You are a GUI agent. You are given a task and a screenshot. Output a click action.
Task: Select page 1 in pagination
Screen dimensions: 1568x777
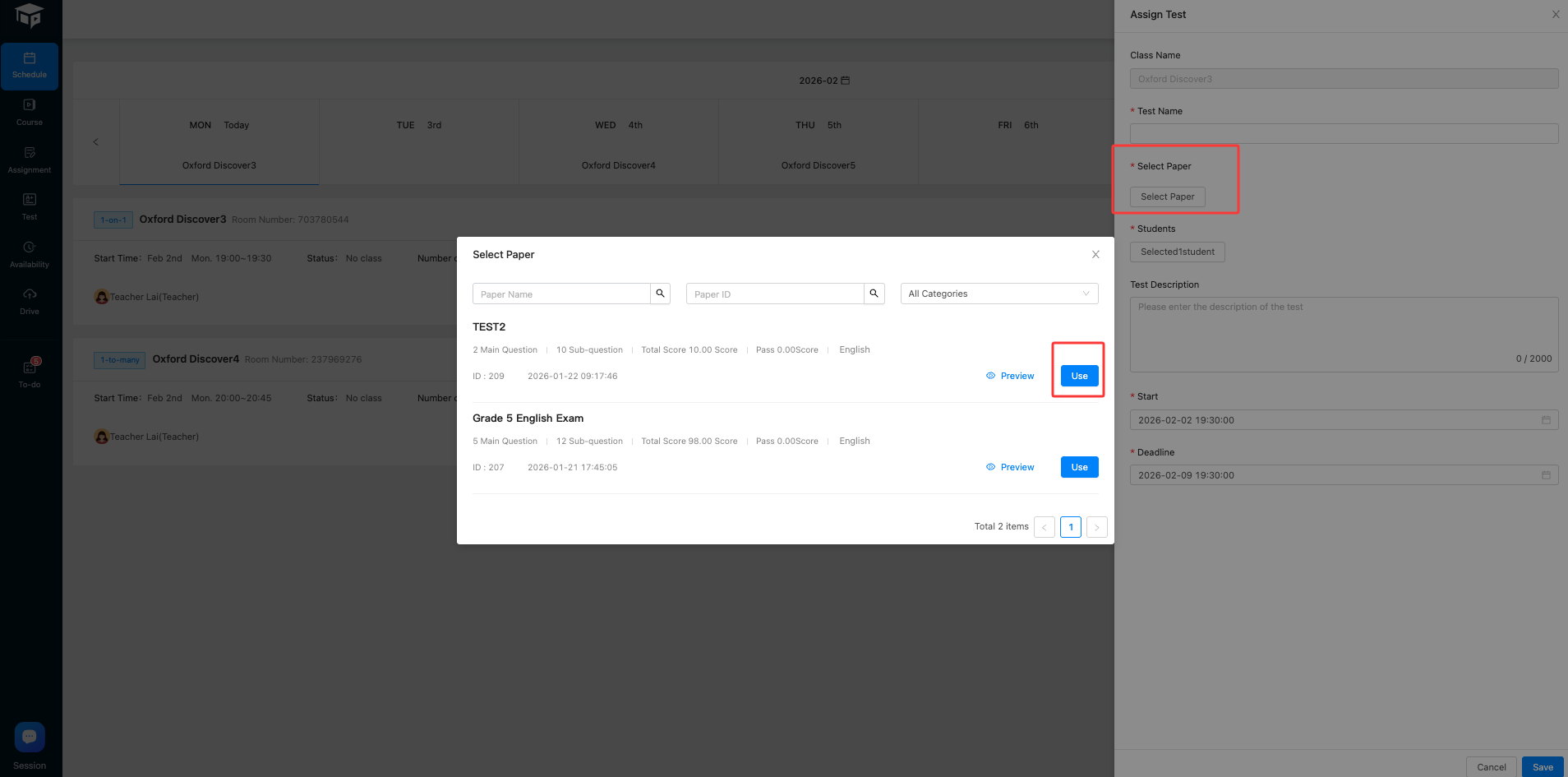click(x=1070, y=527)
